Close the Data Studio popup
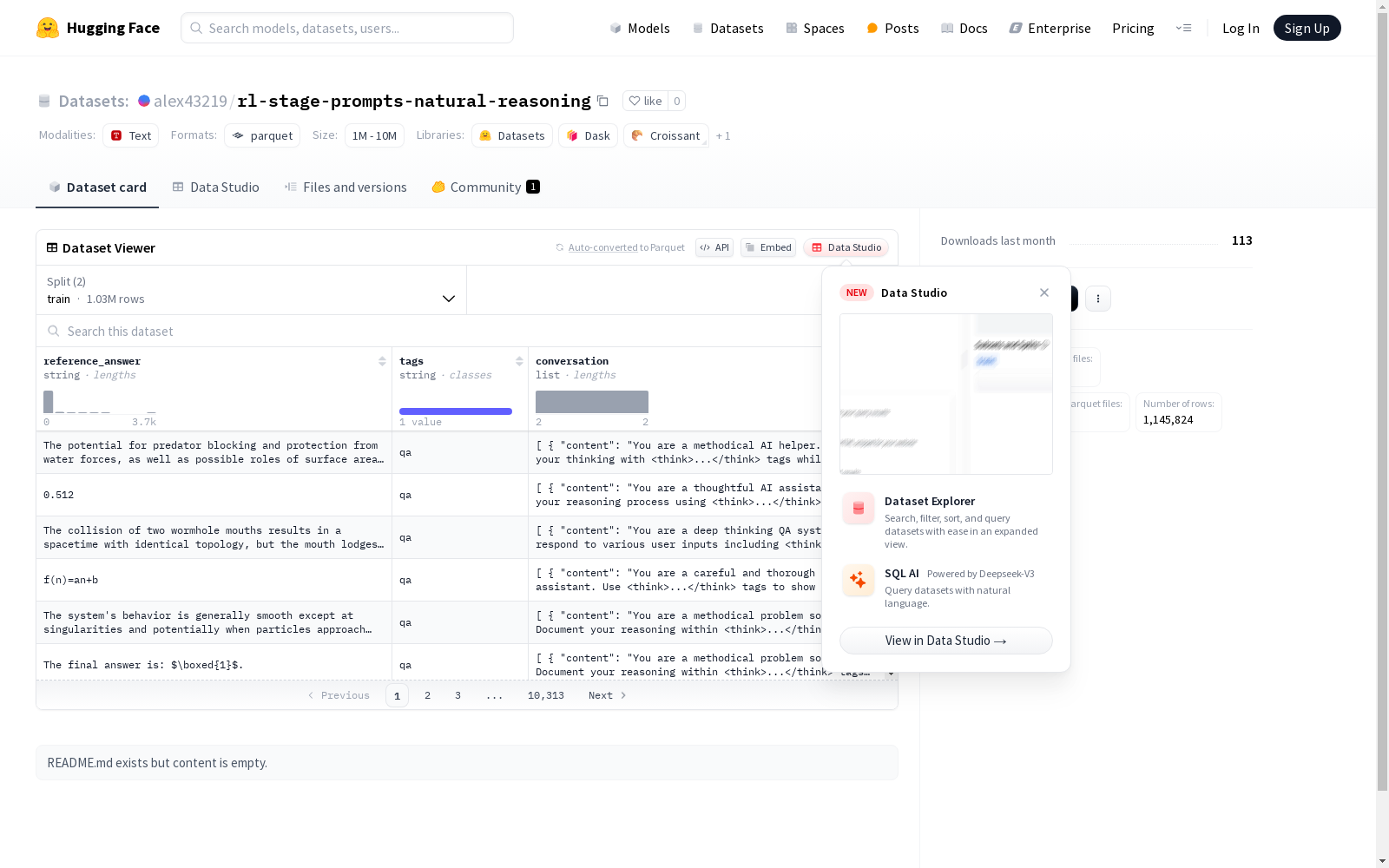1389x868 pixels. pos(1044,293)
